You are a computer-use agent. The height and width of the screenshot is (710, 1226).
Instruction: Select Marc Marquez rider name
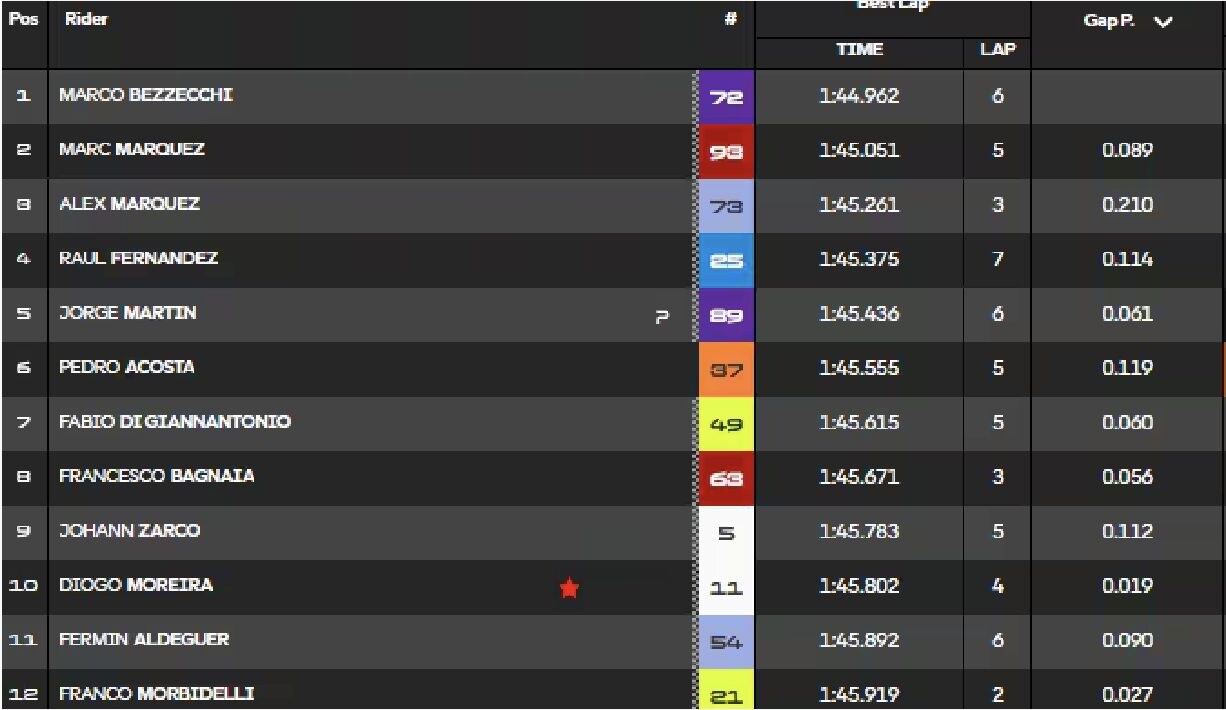click(x=132, y=149)
